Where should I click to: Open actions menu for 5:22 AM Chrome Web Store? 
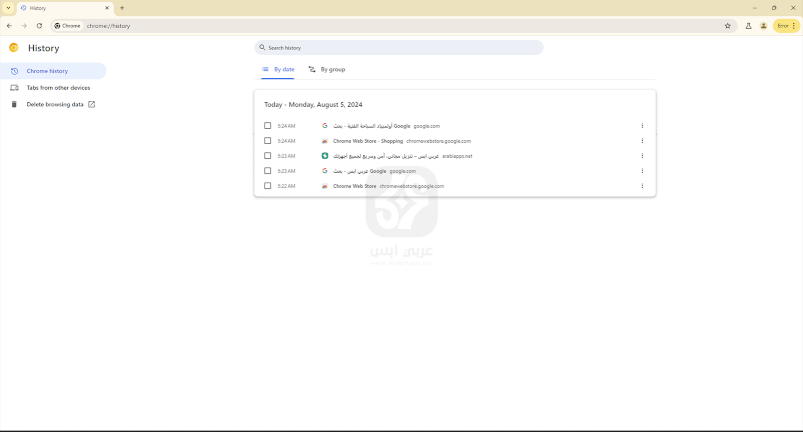642,186
